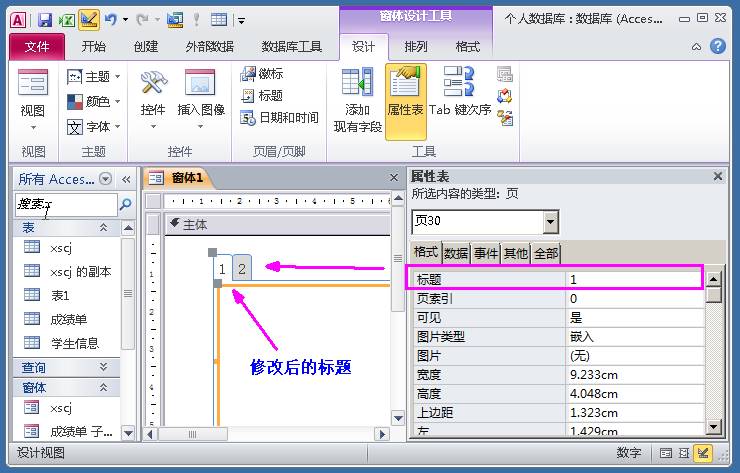Select the xscj 的副本 table
740x473 pixels.
(66, 271)
